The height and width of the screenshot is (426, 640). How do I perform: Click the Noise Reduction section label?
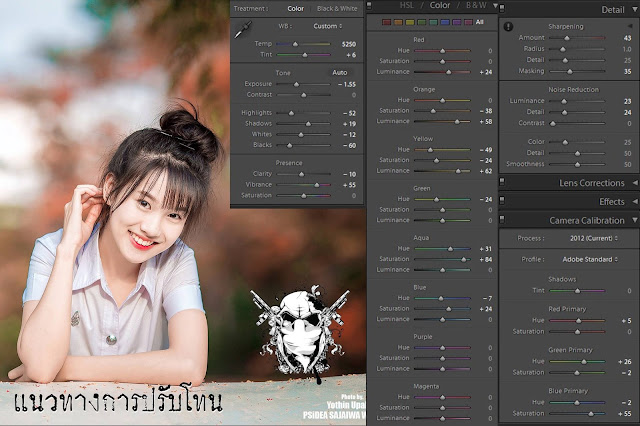573,89
